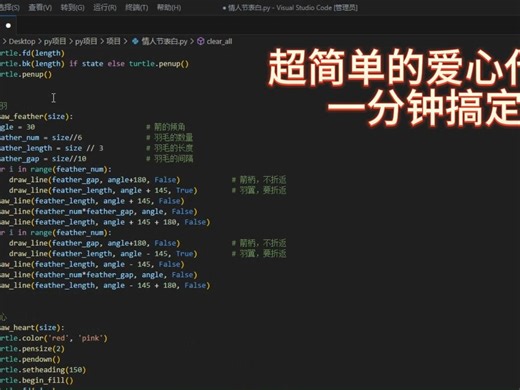The image size is (520, 390).
Task: Open the 帮助(H) menu
Action: [x=169, y=7]
